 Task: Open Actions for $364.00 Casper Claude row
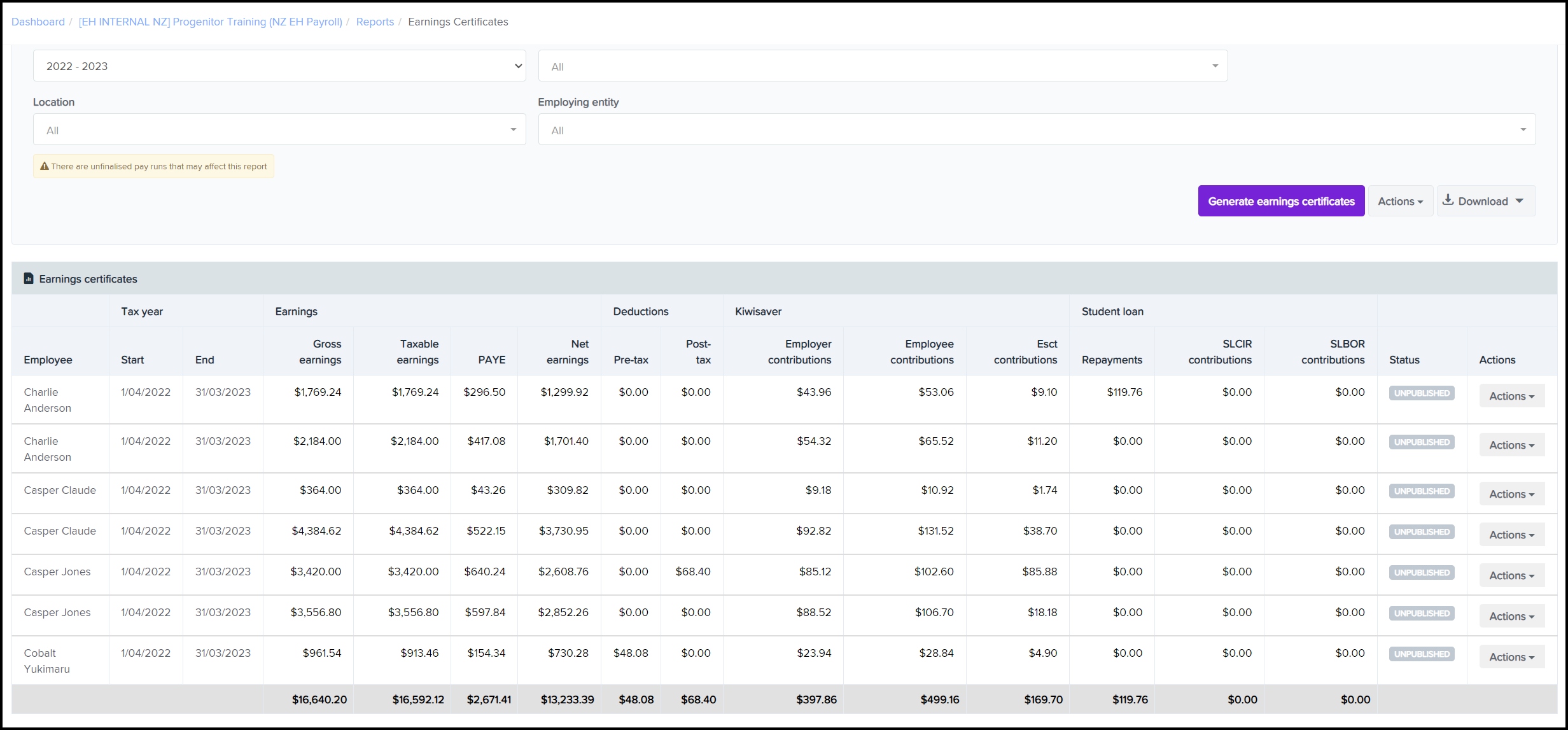coord(1511,494)
